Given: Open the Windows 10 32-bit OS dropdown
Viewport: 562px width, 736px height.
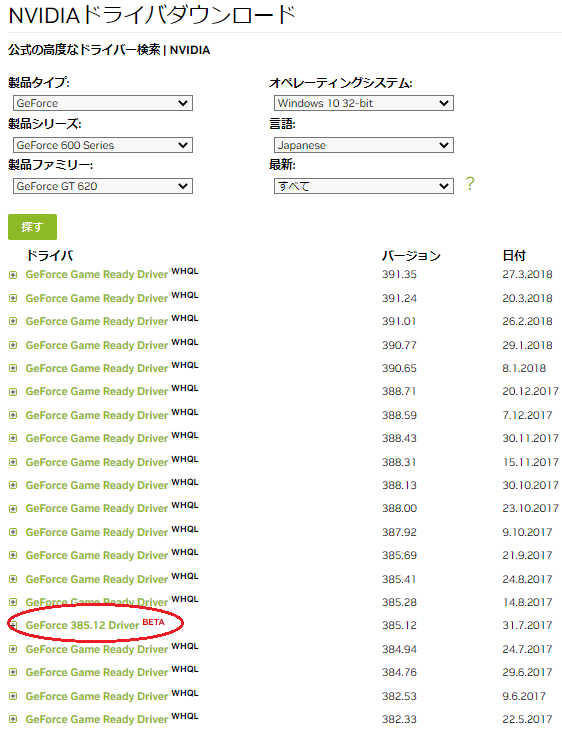Looking at the screenshot, I should 364,103.
